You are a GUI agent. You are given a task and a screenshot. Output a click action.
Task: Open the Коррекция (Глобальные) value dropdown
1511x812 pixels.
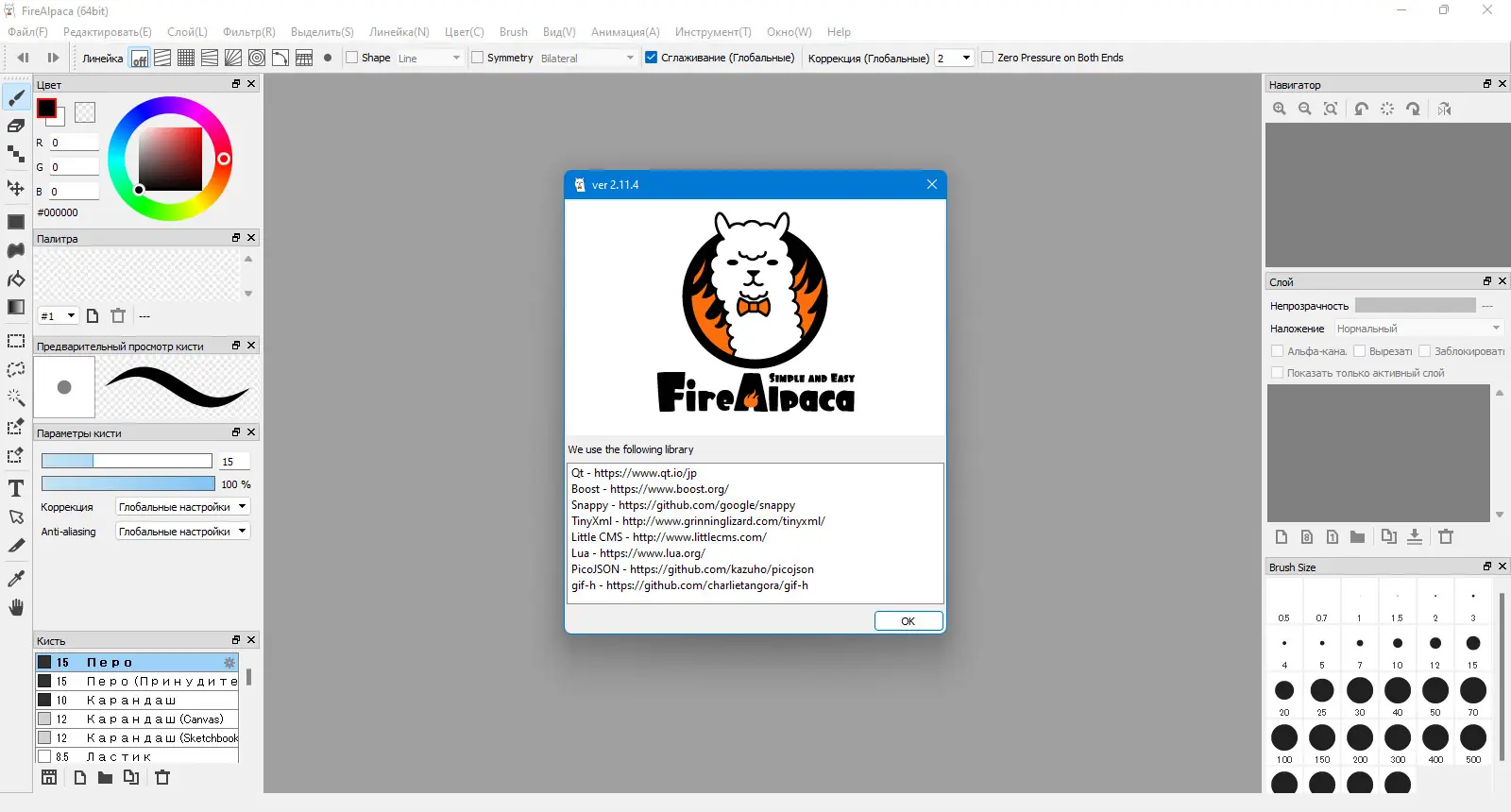954,58
